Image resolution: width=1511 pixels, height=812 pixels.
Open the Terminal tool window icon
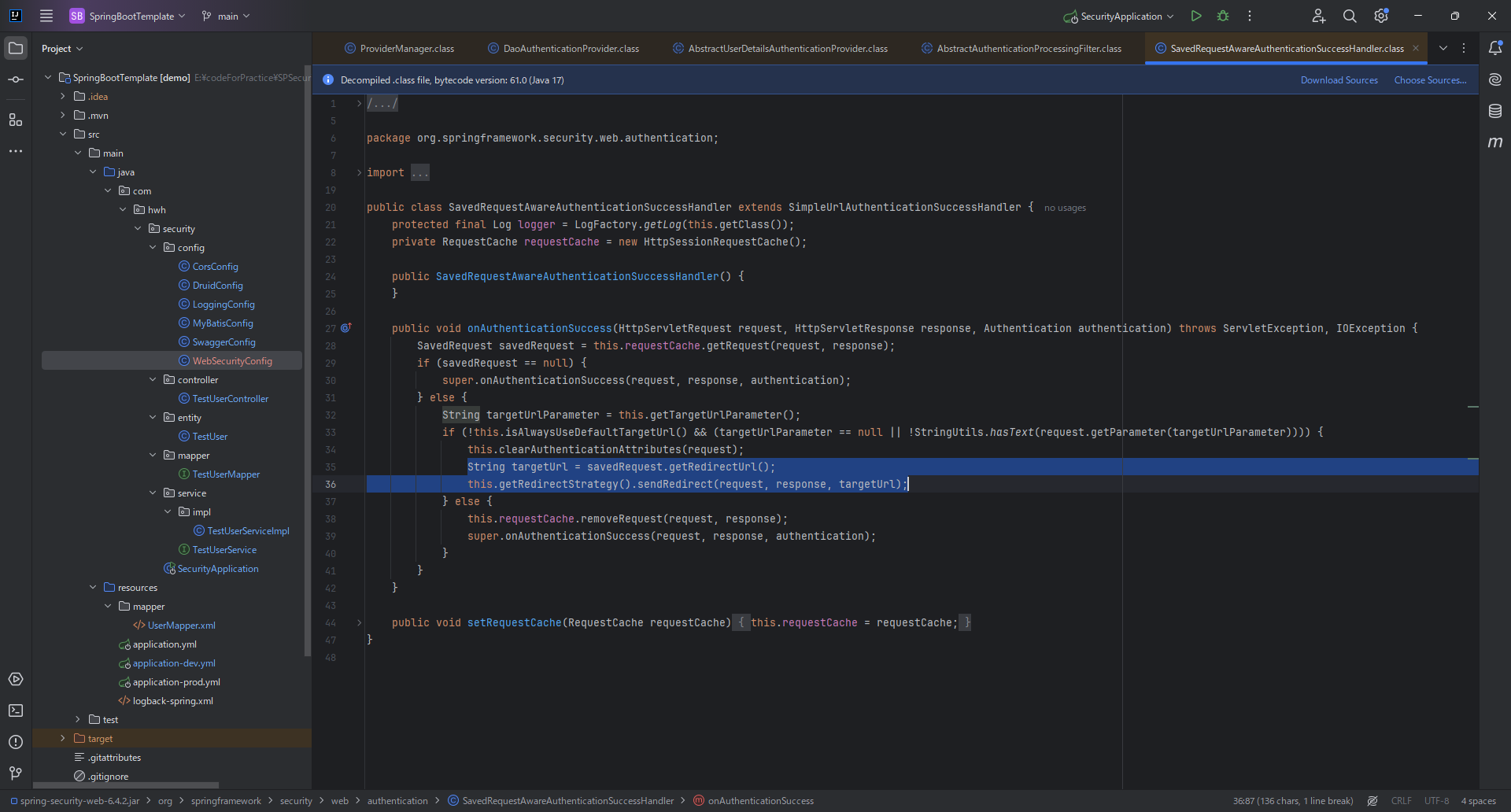[16, 710]
